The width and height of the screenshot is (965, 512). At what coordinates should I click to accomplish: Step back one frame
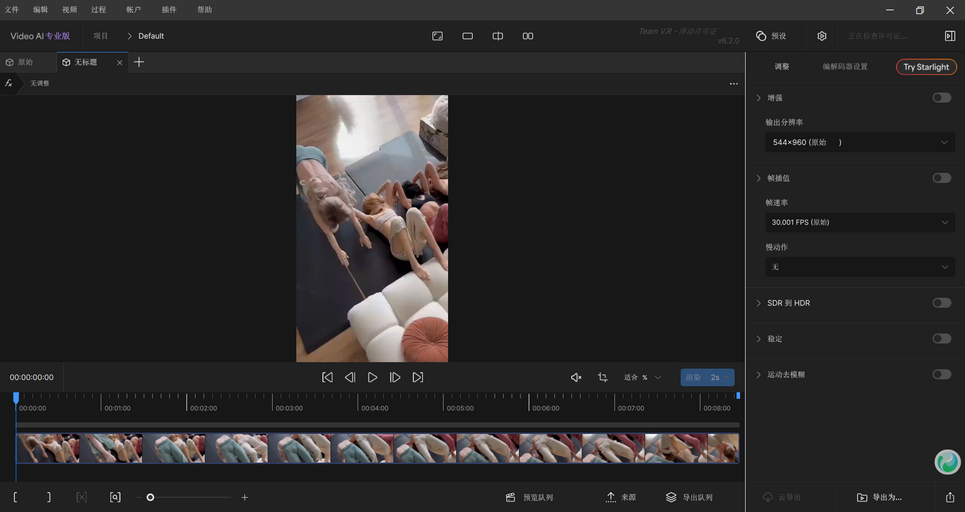pos(350,377)
